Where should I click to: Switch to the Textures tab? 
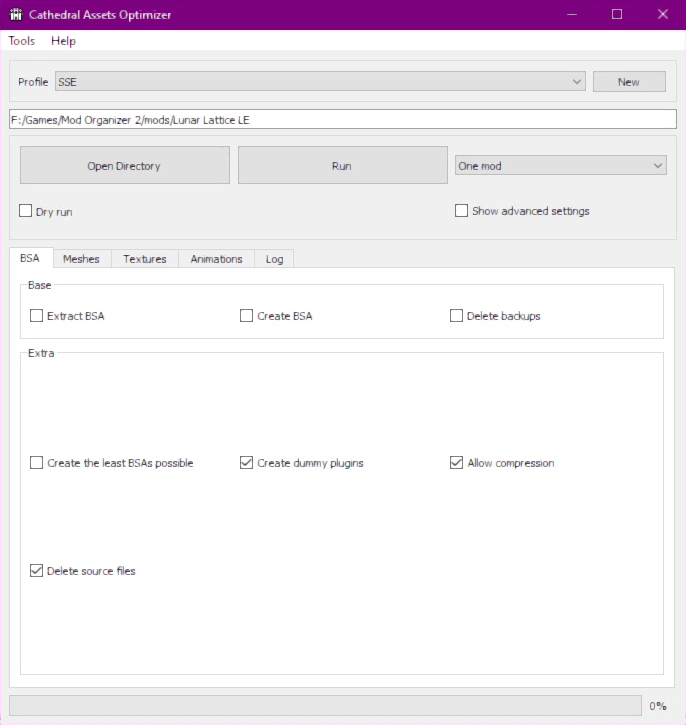145,259
